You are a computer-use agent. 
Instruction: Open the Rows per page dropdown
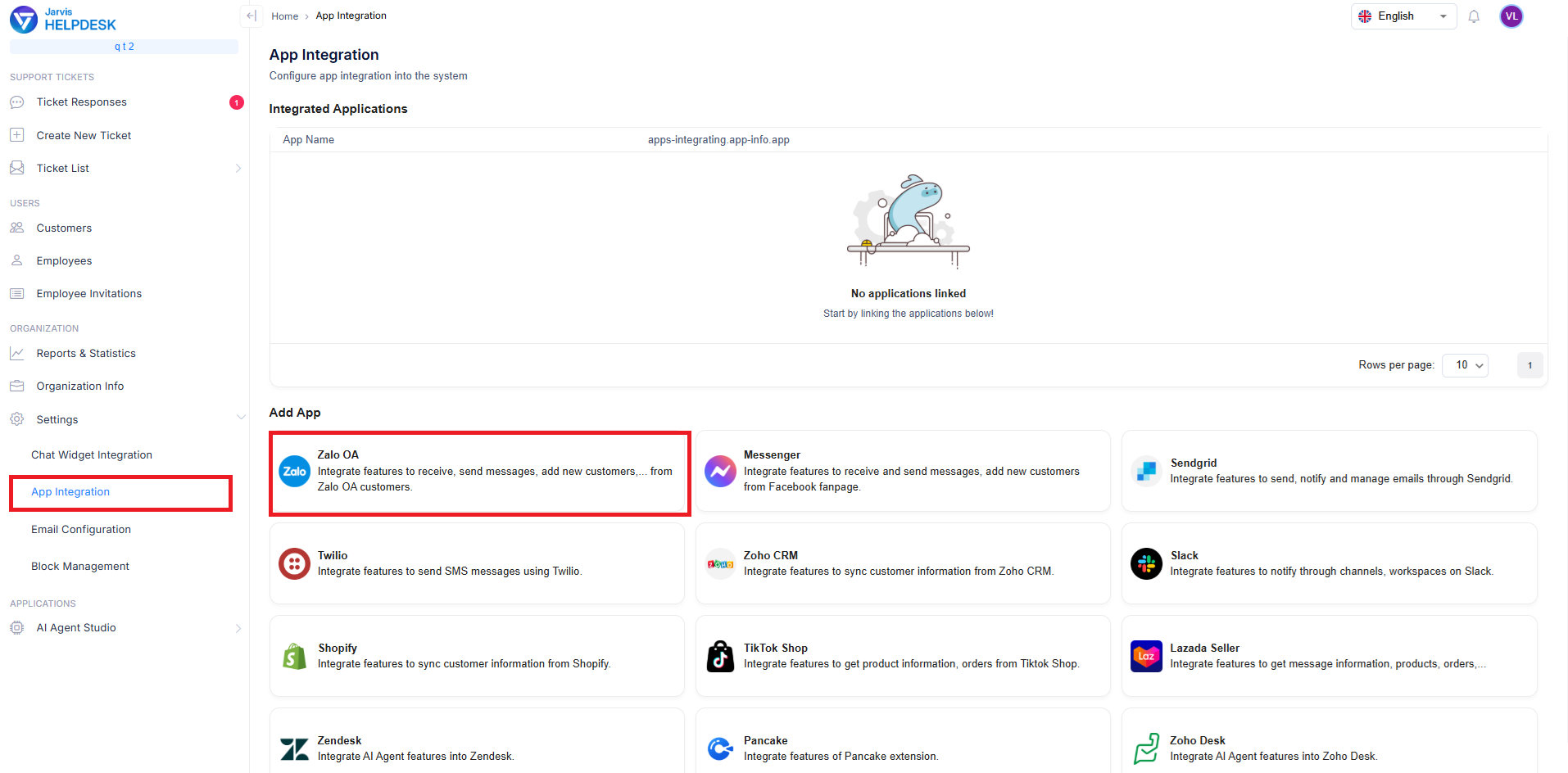[1465, 365]
